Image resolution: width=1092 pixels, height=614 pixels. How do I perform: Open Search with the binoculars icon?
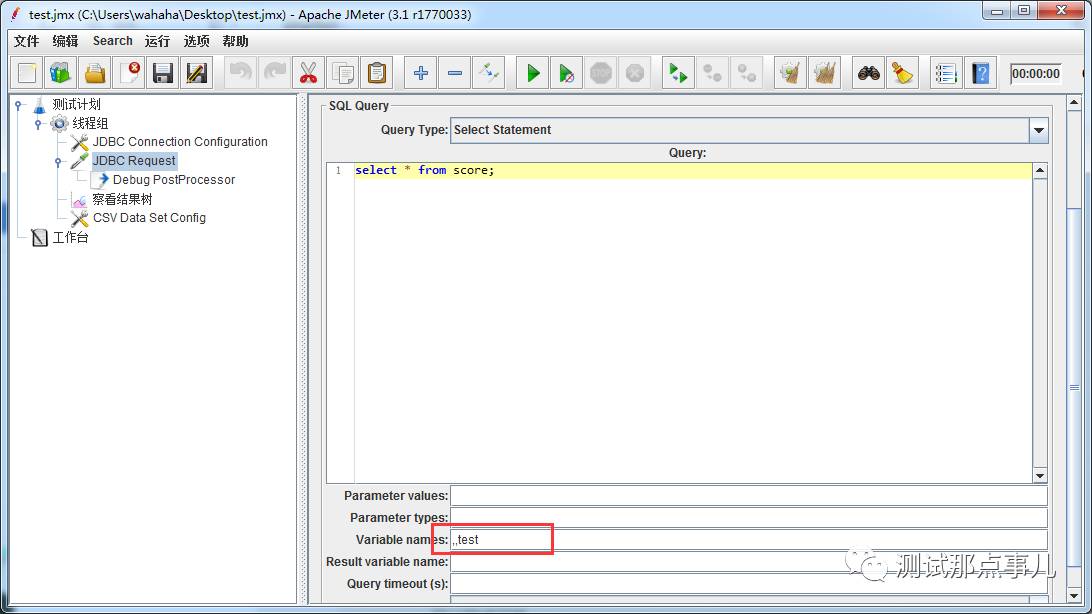pyautogui.click(x=868, y=73)
